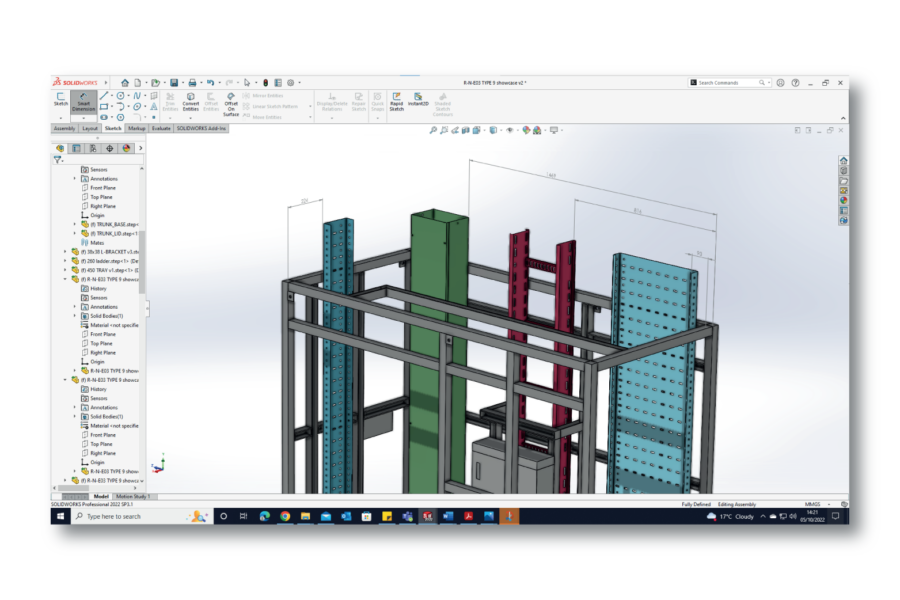
Task: Click the Print icon
Action: 192,83
